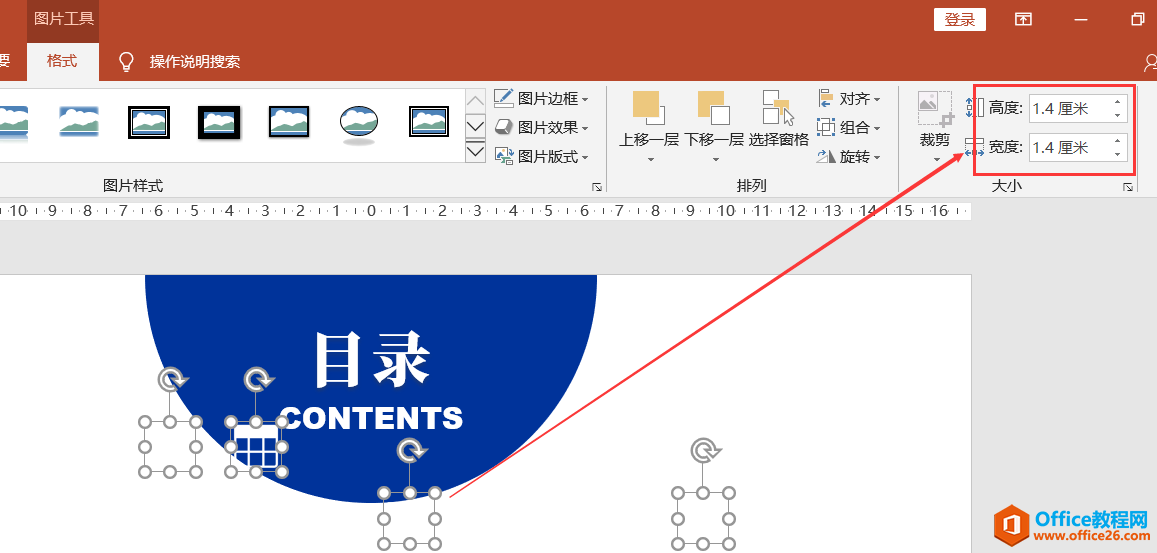The height and width of the screenshot is (553, 1157).
Task: Decrease the 宽度 width value with down stepper
Action: [1118, 154]
